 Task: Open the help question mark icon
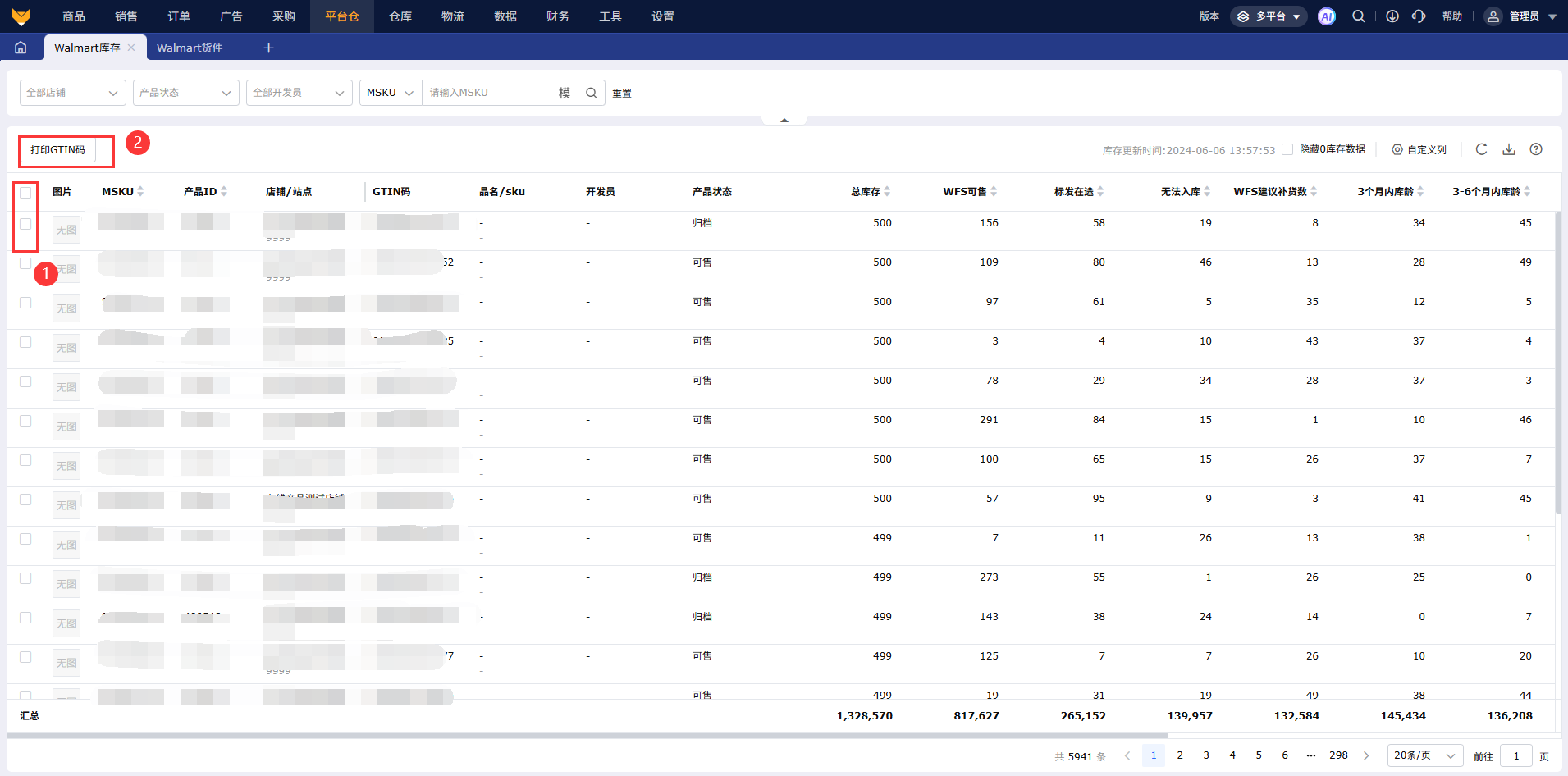coord(1536,149)
